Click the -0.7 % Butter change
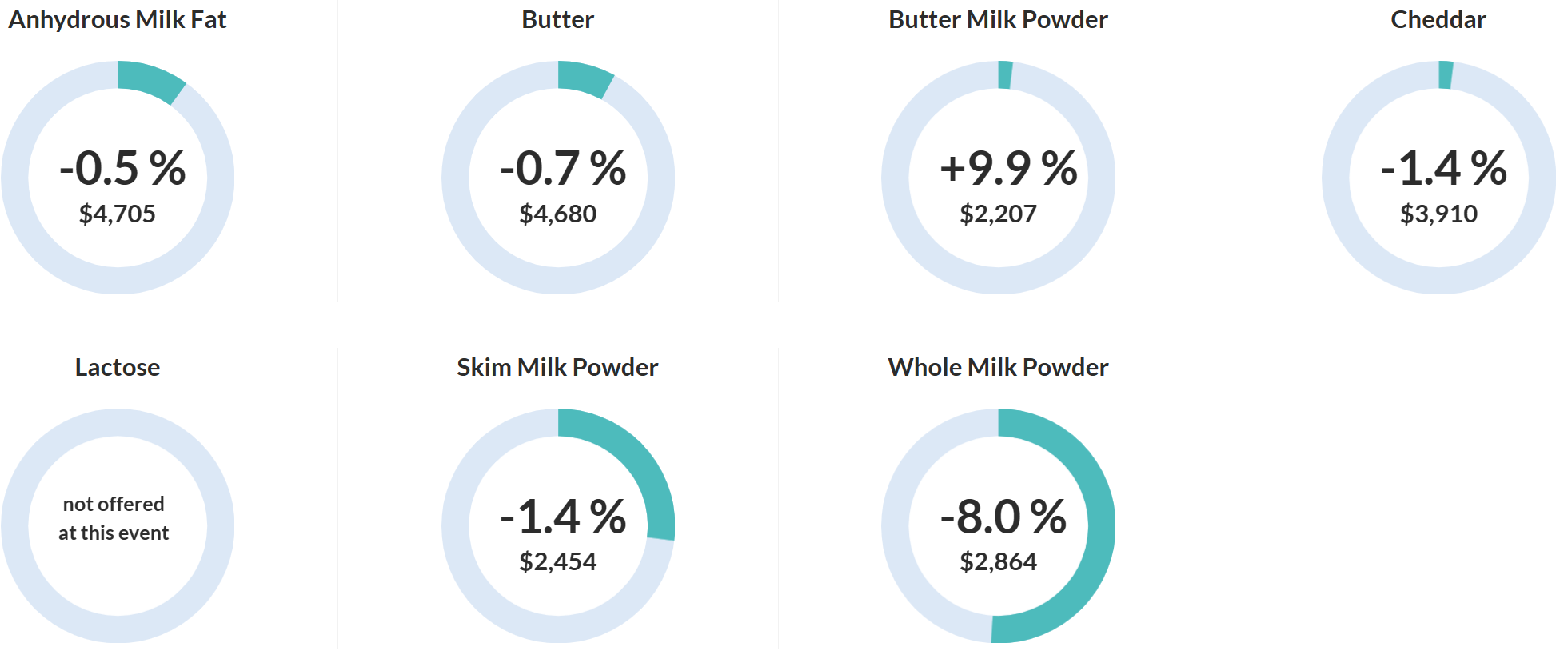 pyautogui.click(x=562, y=168)
